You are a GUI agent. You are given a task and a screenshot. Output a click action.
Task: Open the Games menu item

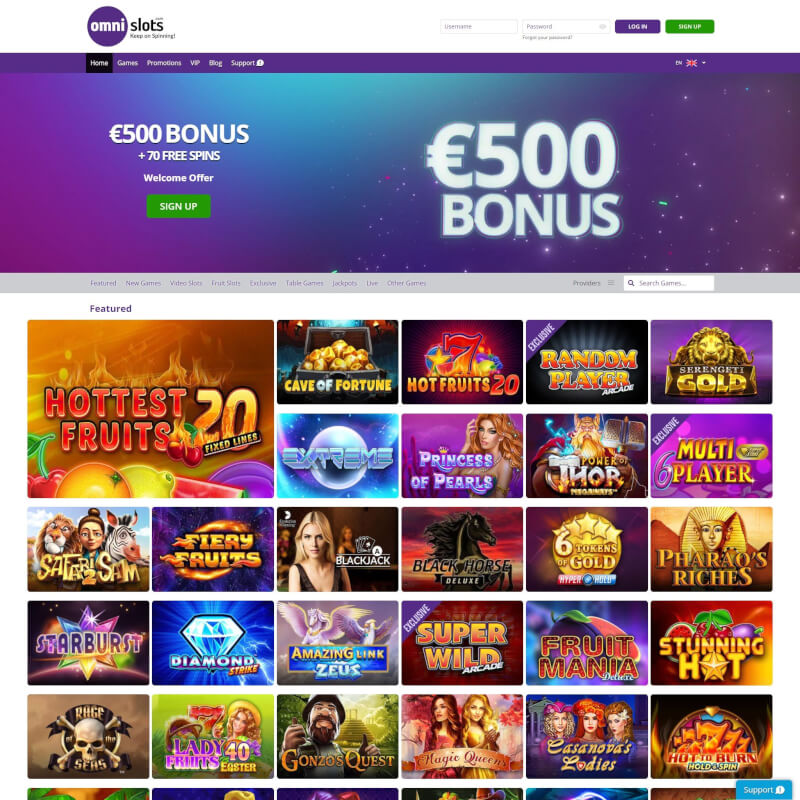coord(128,63)
